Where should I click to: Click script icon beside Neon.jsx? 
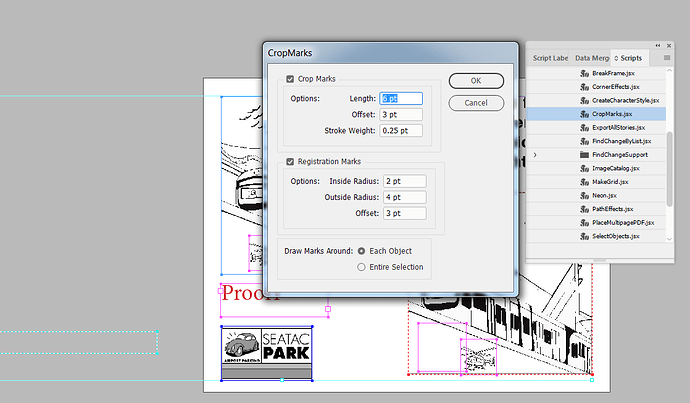(x=584, y=196)
